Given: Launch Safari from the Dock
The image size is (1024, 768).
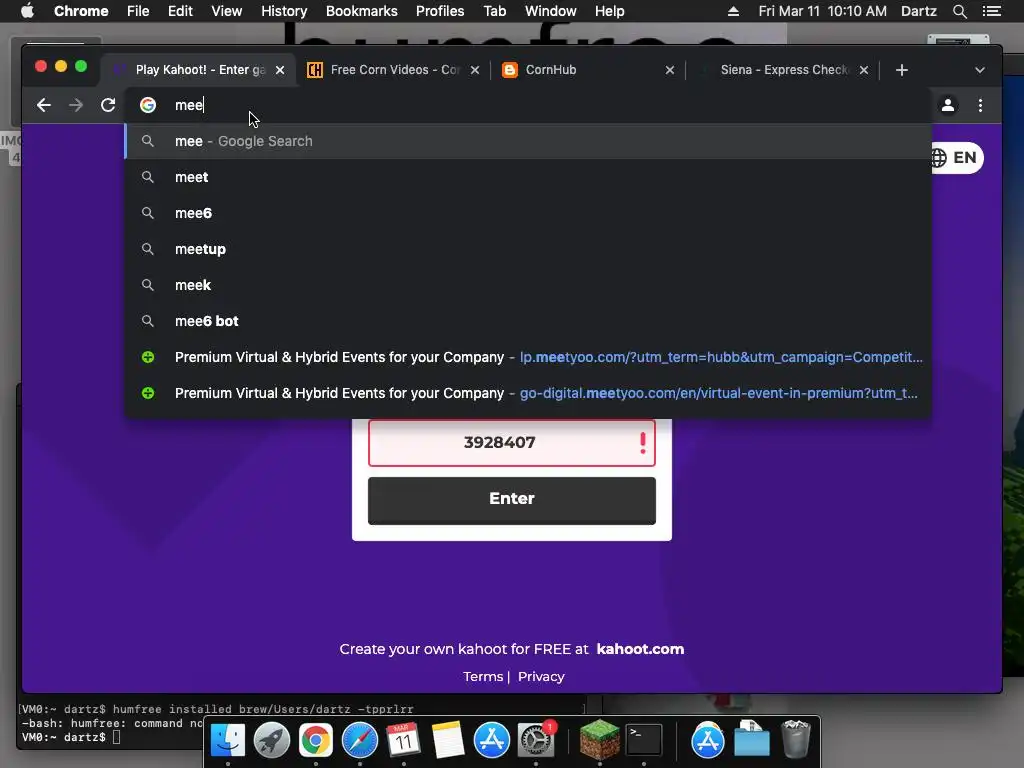Looking at the screenshot, I should 359,741.
